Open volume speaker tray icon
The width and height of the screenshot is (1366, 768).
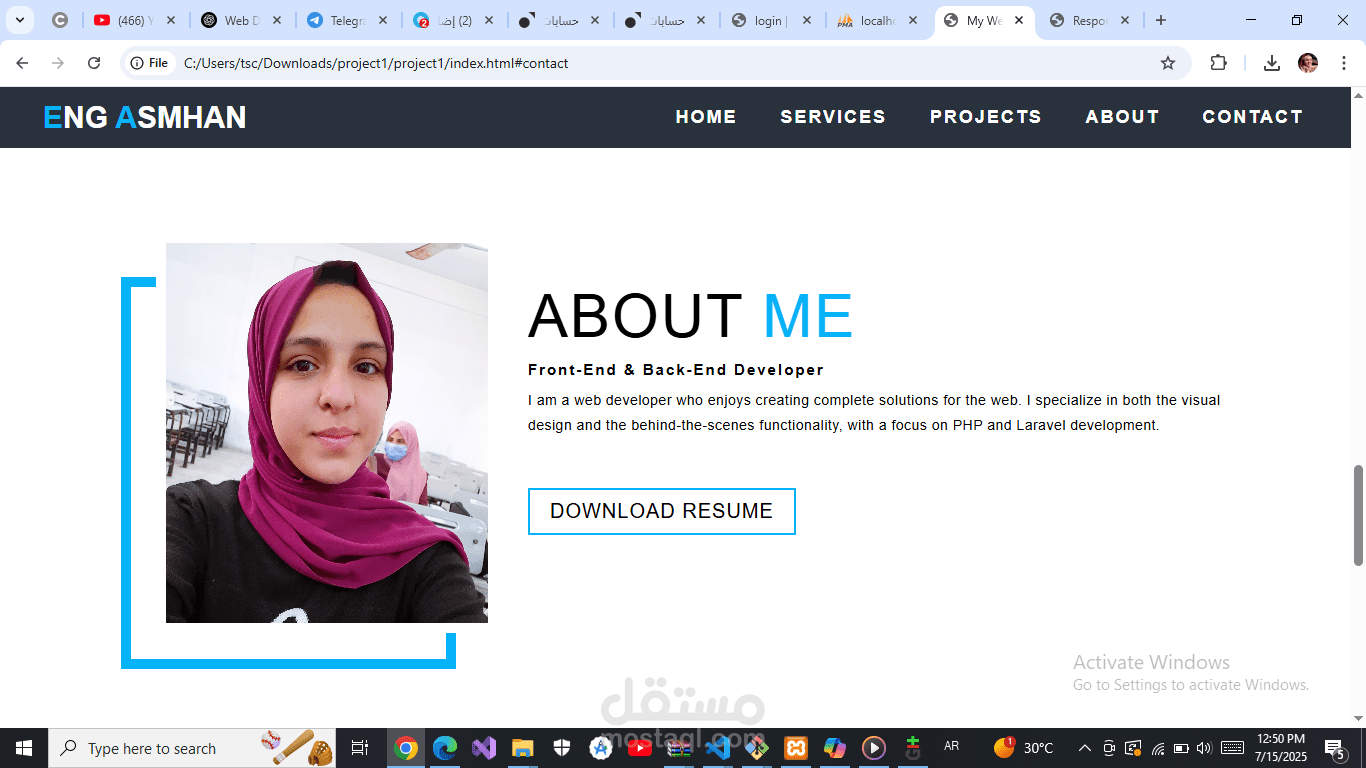[1203, 748]
